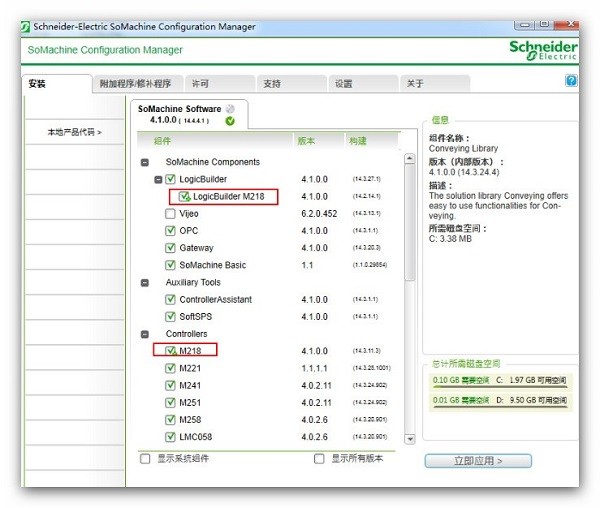Select the LMC058 row label
The image size is (600, 508).
tap(196, 437)
